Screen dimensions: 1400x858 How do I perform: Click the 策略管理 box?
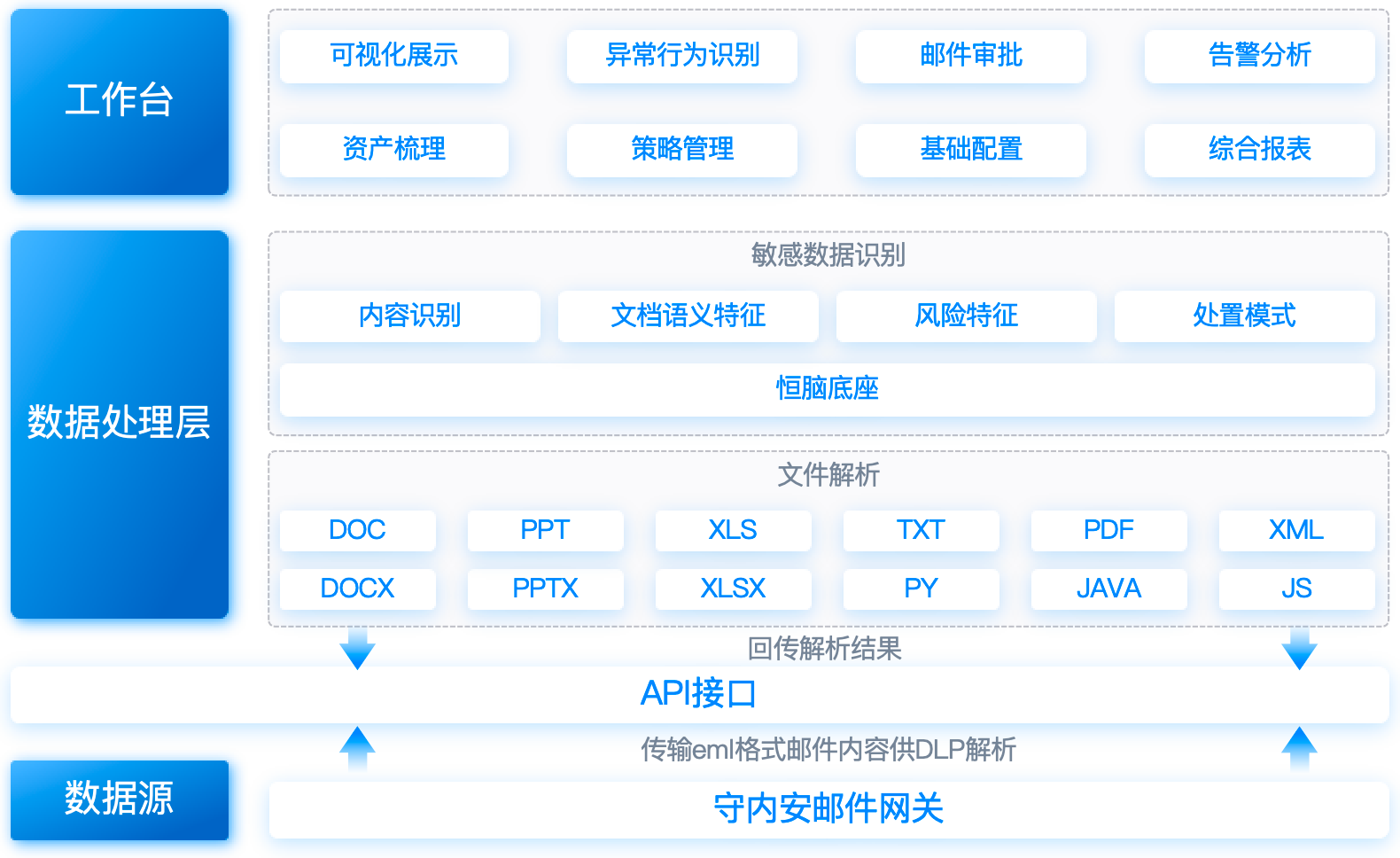coord(682,150)
